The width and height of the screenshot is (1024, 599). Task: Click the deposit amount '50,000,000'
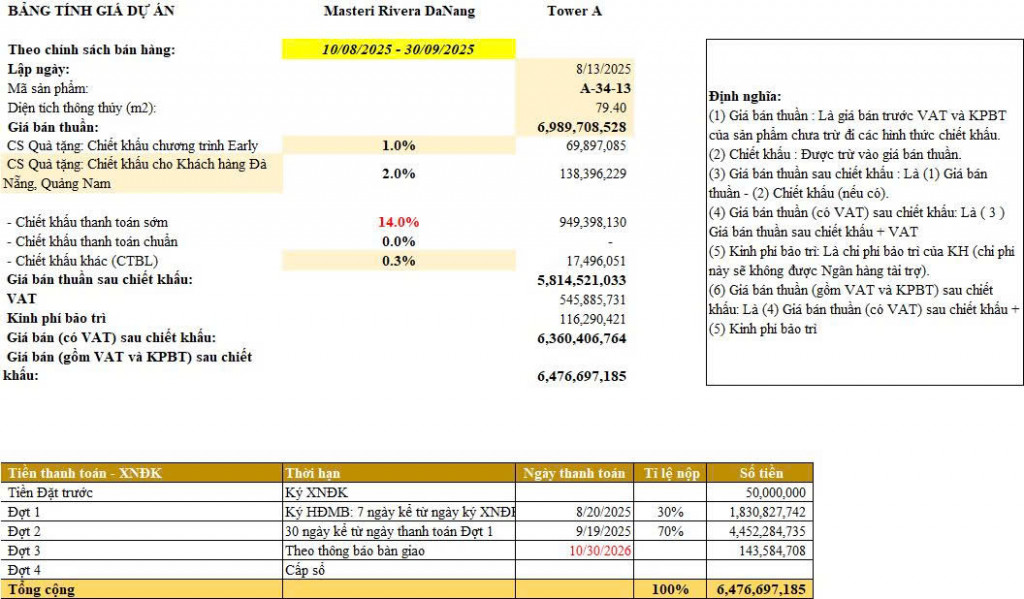775,493
